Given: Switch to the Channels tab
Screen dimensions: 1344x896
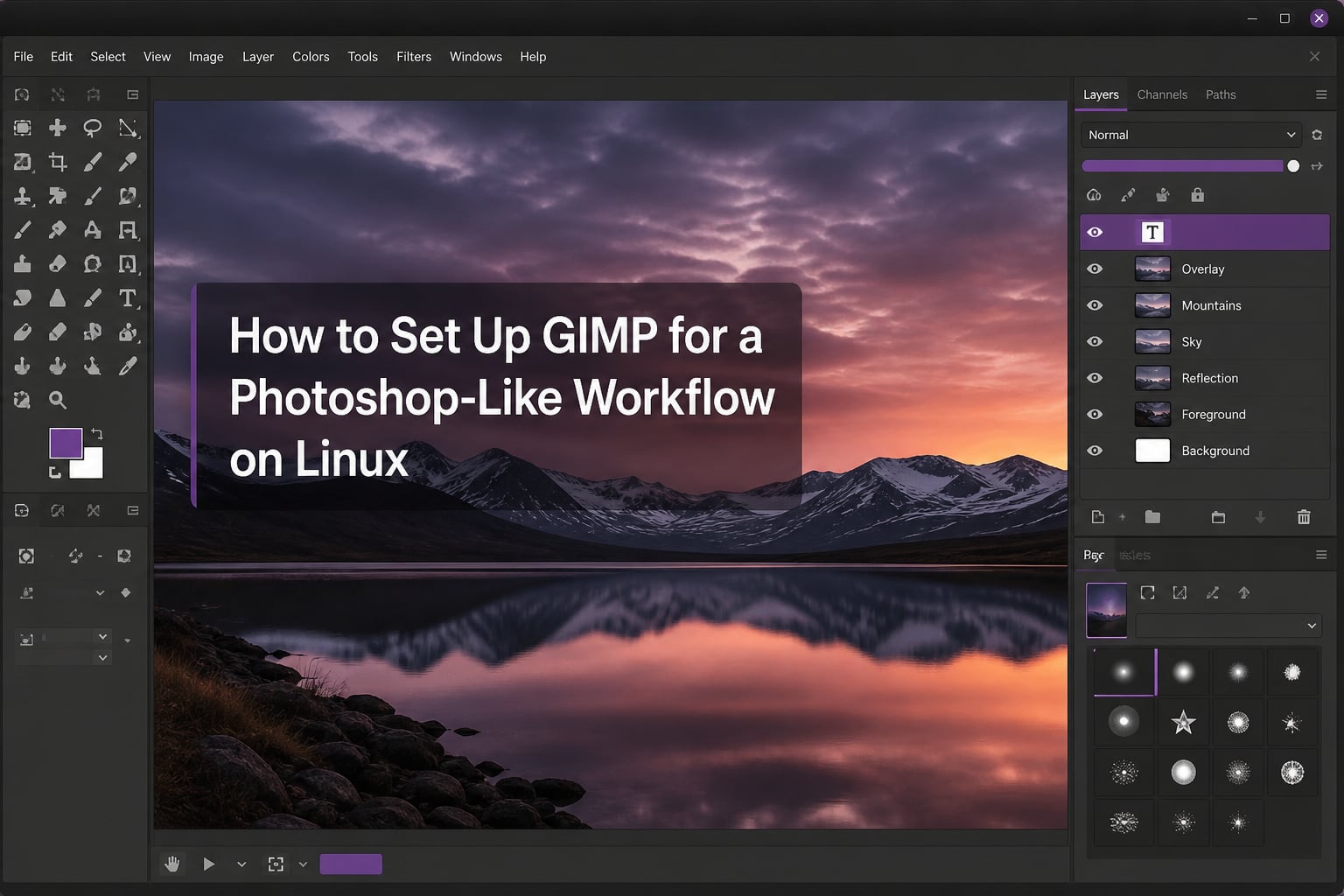Looking at the screenshot, I should click(1162, 94).
